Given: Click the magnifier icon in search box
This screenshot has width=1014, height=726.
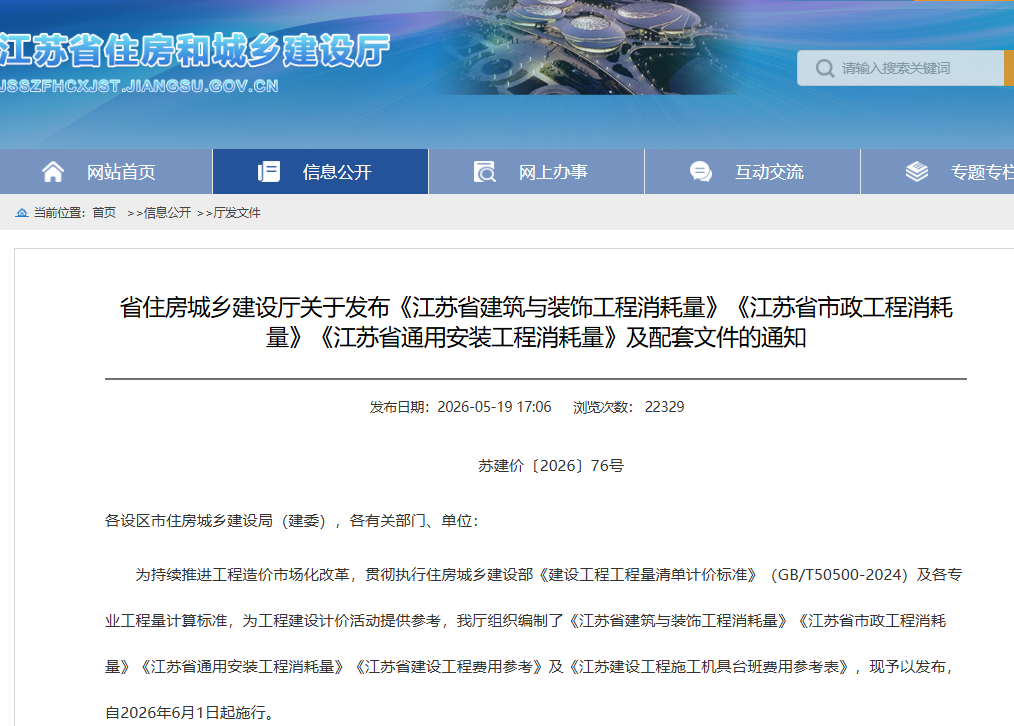Looking at the screenshot, I should [x=825, y=68].
